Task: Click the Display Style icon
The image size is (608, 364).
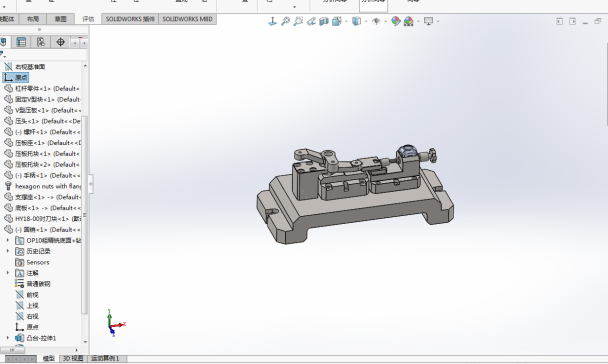Action: click(356, 21)
